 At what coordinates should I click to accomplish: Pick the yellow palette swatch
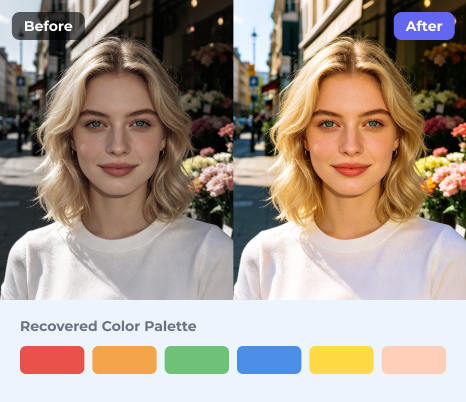tap(341, 360)
